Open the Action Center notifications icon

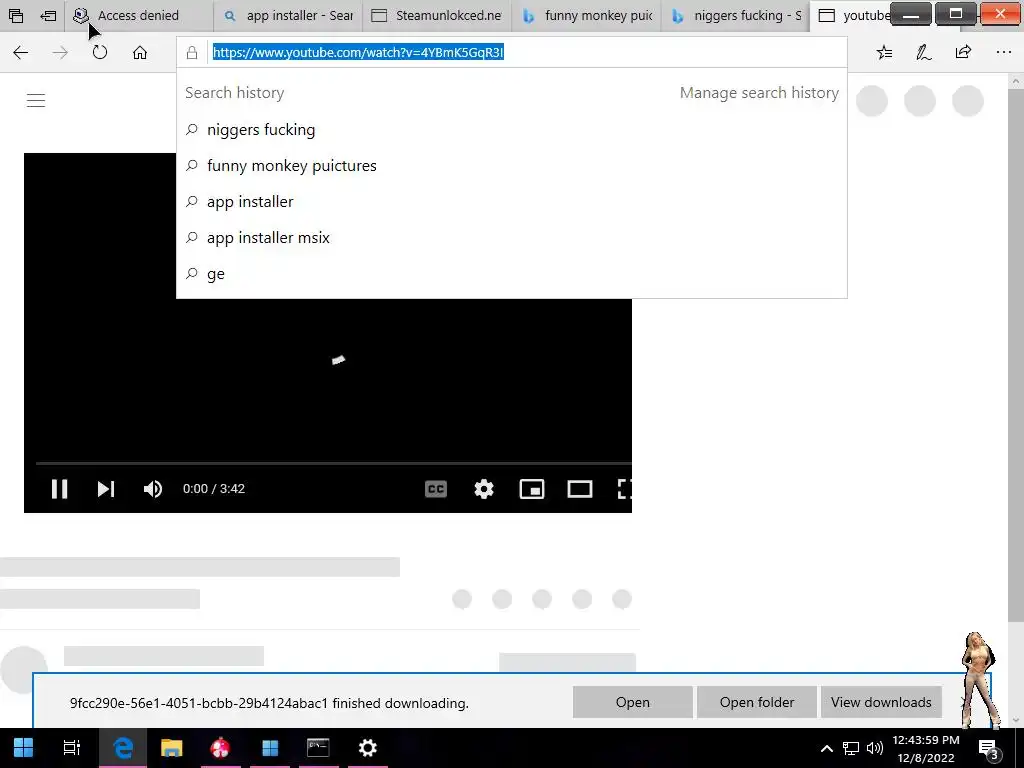(989, 748)
